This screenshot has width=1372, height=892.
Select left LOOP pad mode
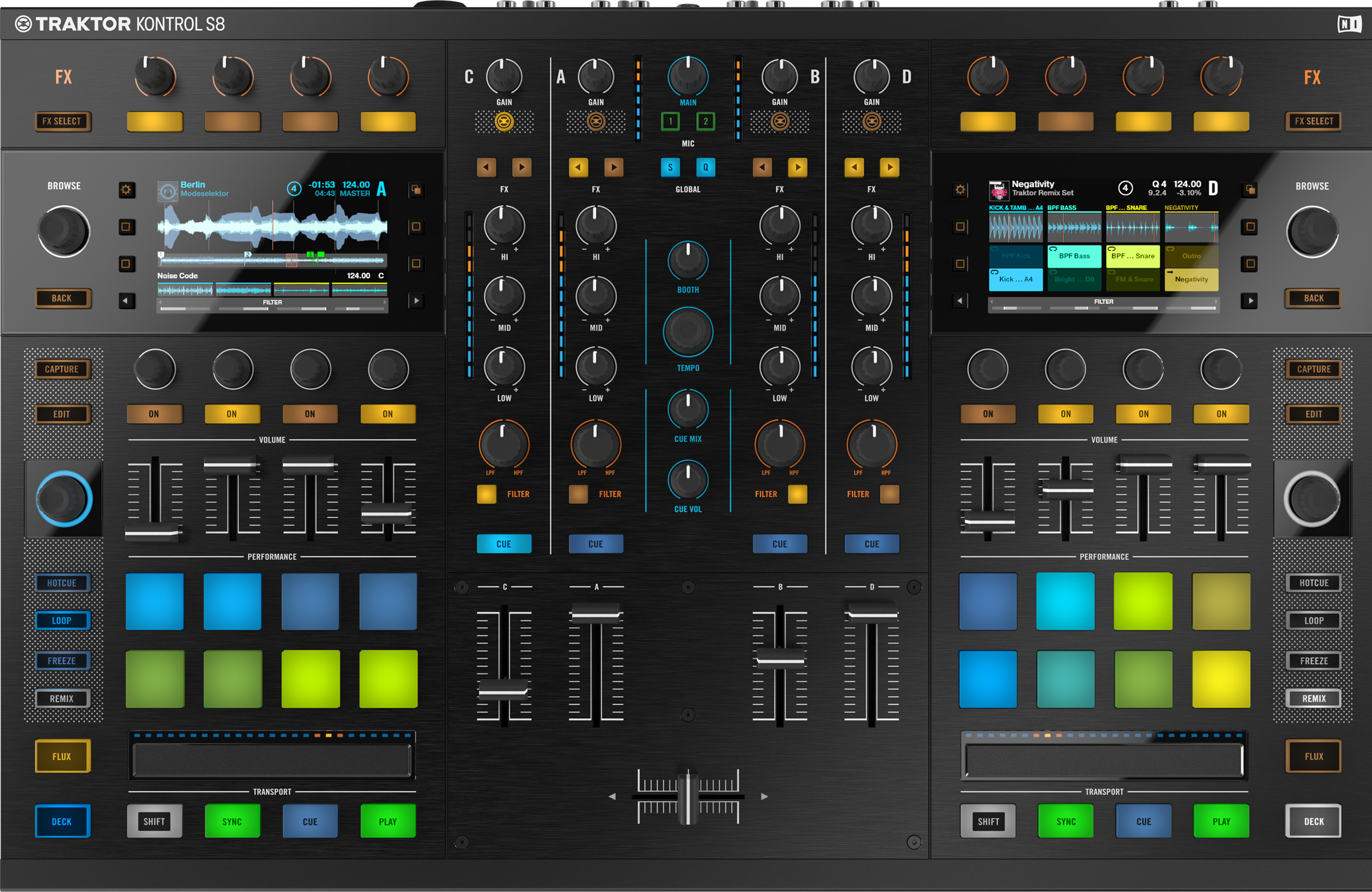point(62,620)
